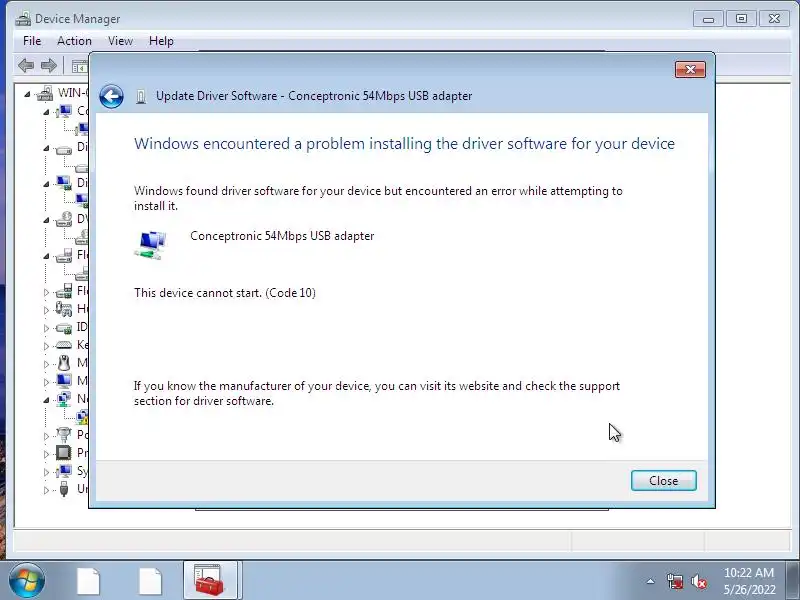Select the IDE controllers category icon
This screenshot has width=800, height=600.
point(64,328)
